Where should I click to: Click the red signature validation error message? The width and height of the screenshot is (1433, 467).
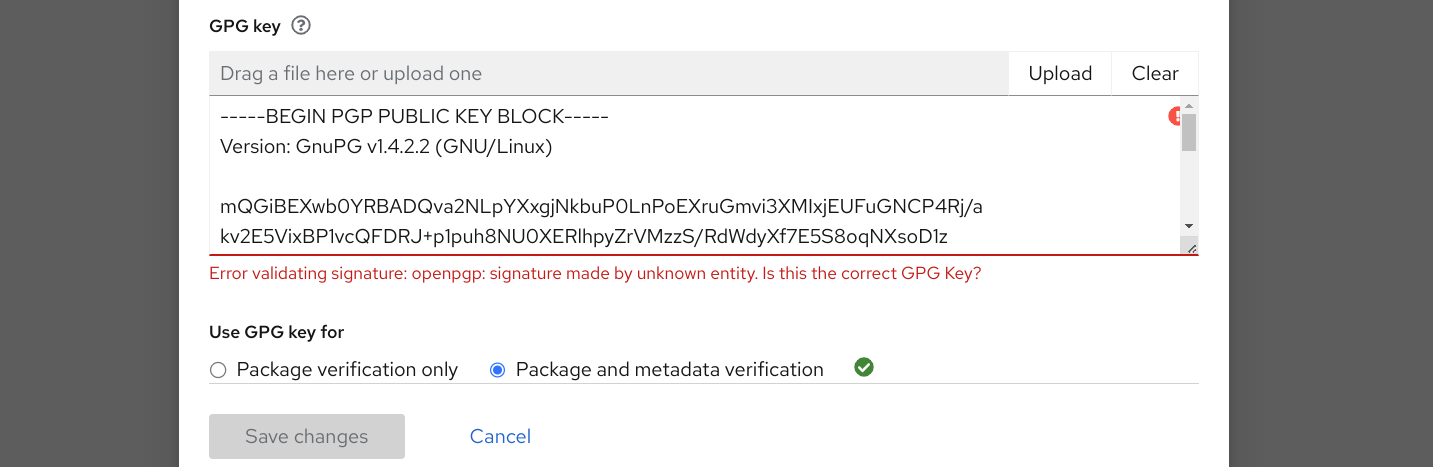click(x=595, y=273)
